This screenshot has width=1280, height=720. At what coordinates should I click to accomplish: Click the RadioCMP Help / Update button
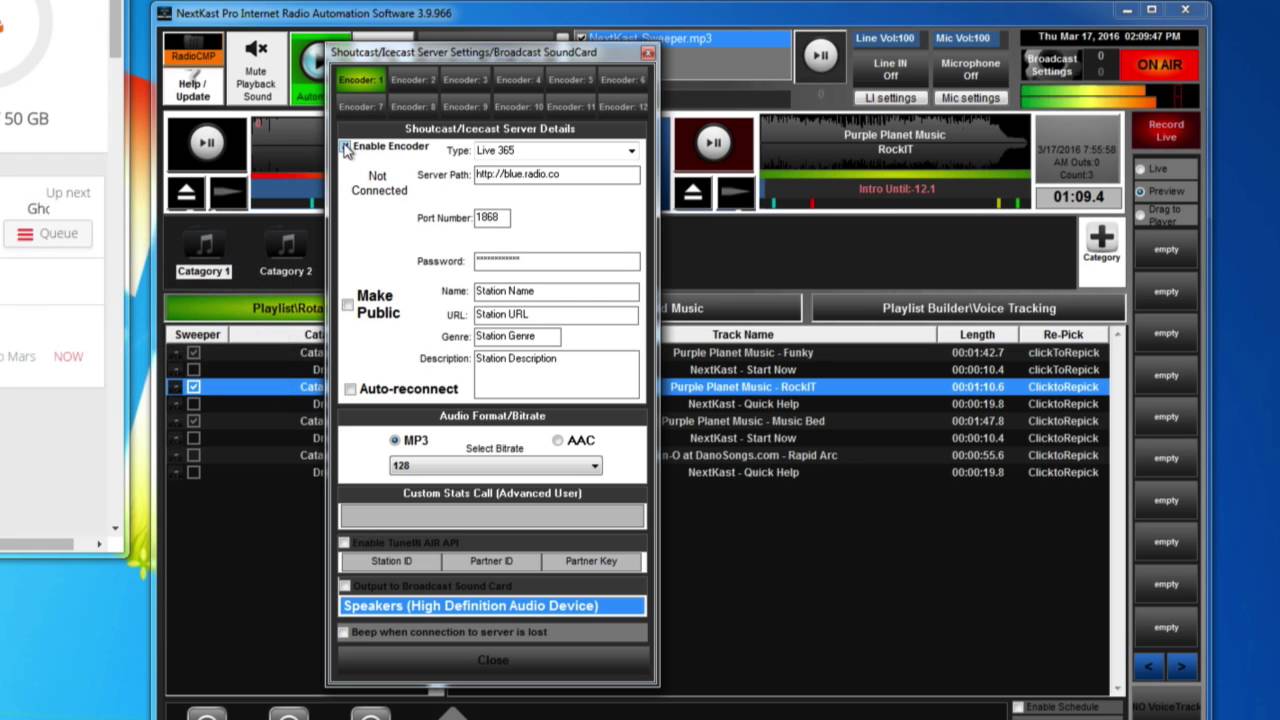click(193, 69)
